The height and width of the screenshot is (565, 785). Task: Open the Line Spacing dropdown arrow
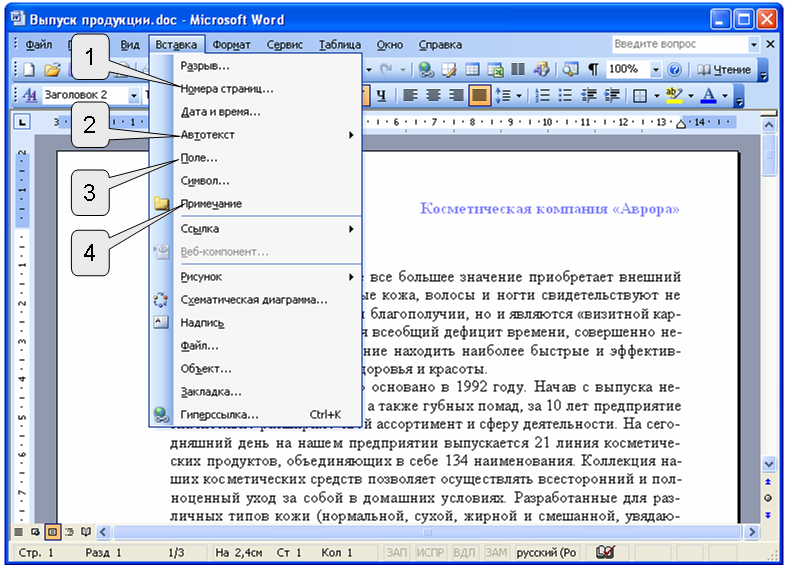(519, 95)
